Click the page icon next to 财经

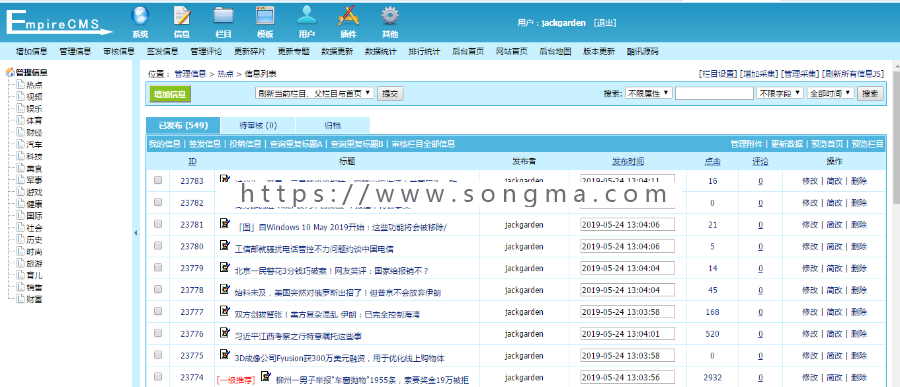coord(21,133)
